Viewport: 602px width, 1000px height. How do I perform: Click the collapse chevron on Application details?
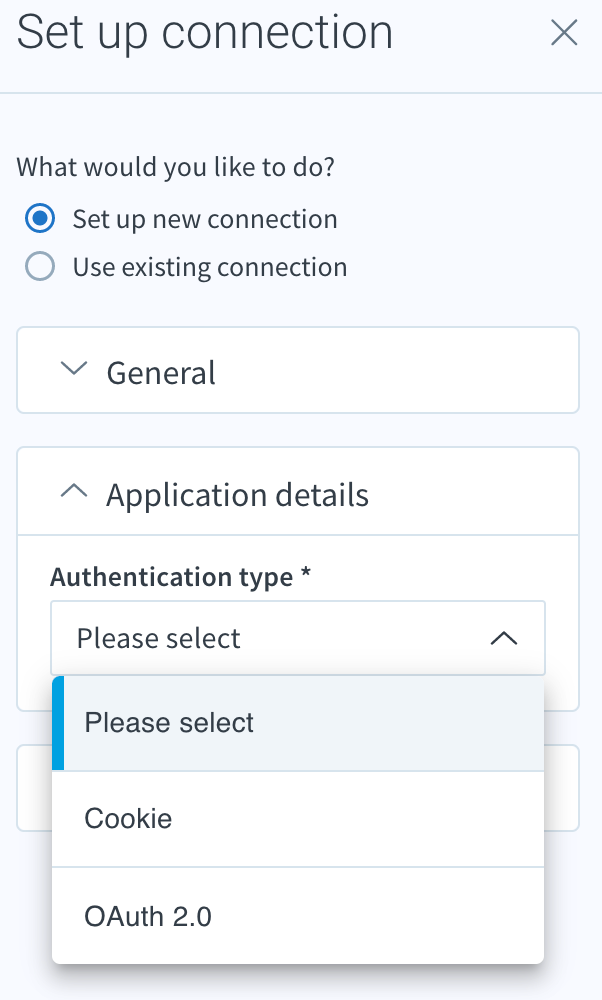point(73,490)
